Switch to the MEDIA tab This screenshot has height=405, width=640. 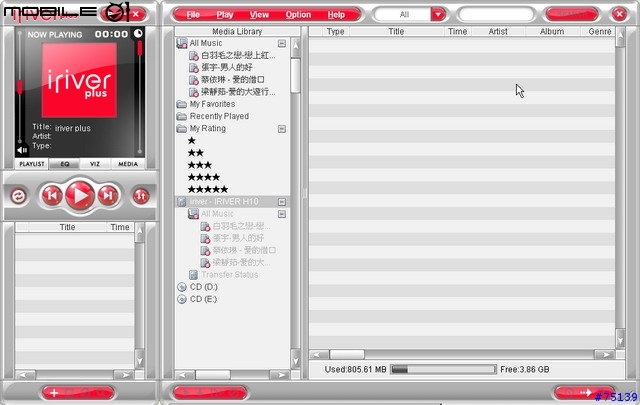click(128, 164)
